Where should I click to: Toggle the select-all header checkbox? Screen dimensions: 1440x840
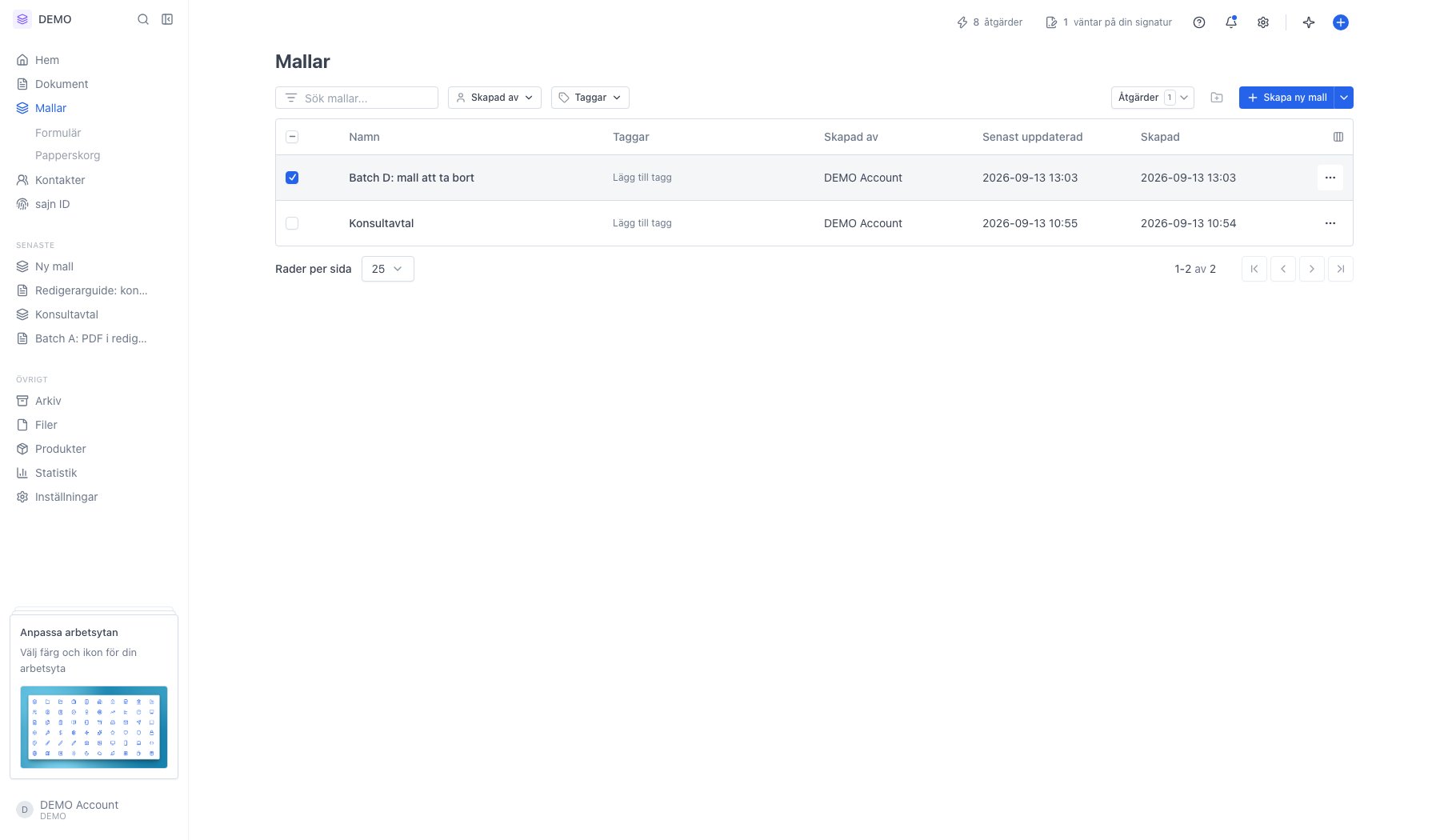coord(292,137)
